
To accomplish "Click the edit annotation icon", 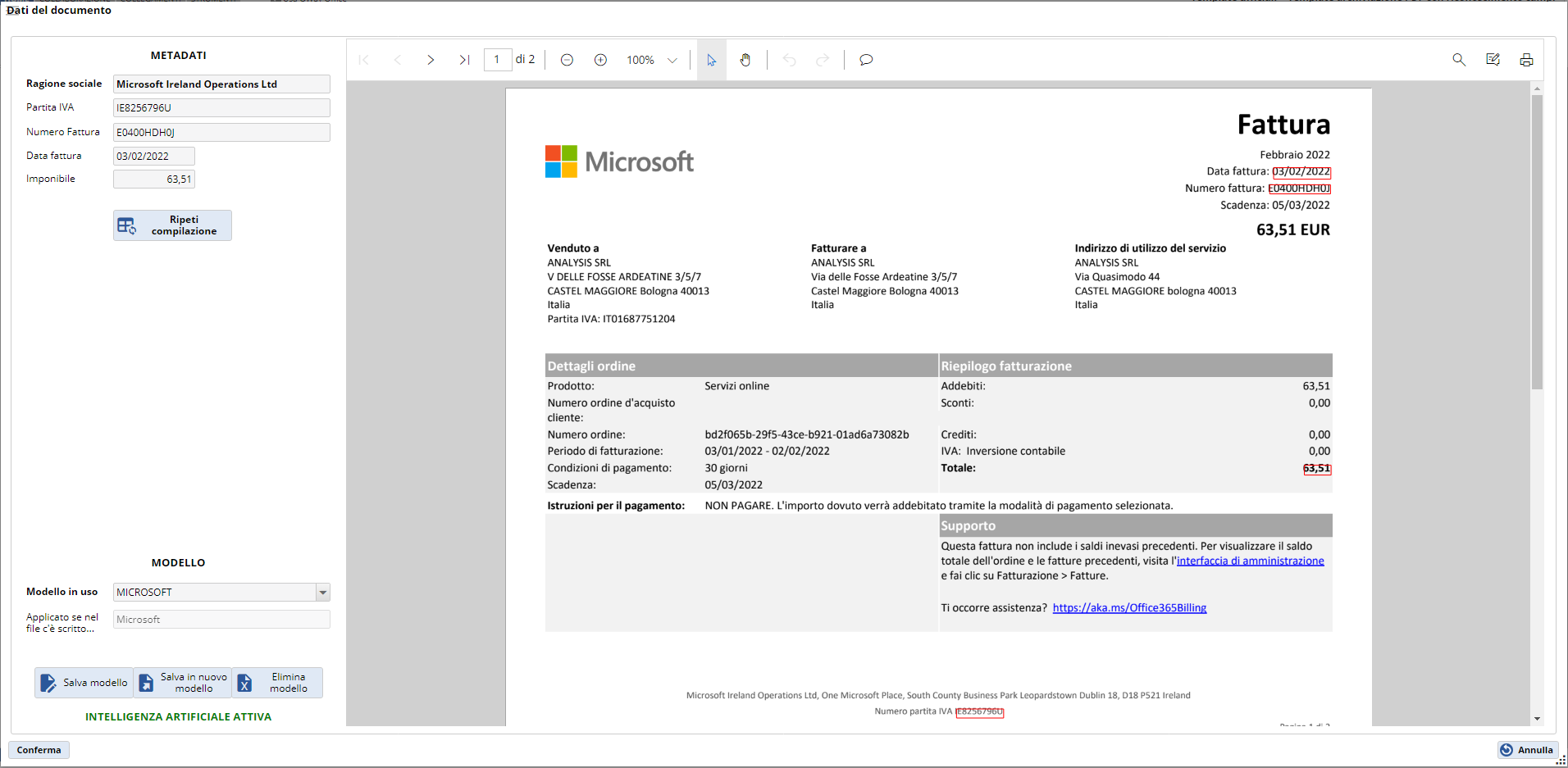I will coord(1493,60).
